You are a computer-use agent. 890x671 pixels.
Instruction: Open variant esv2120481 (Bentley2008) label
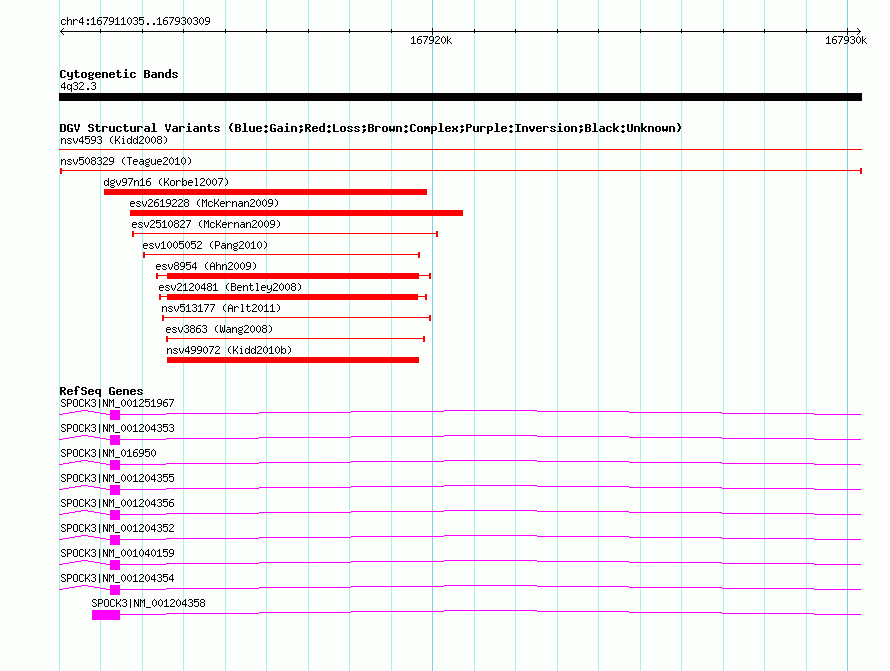tap(230, 287)
